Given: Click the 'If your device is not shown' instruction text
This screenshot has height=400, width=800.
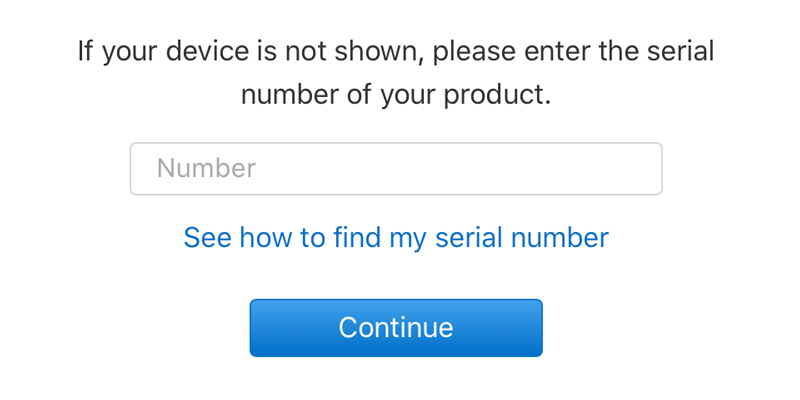Looking at the screenshot, I should tap(396, 73).
